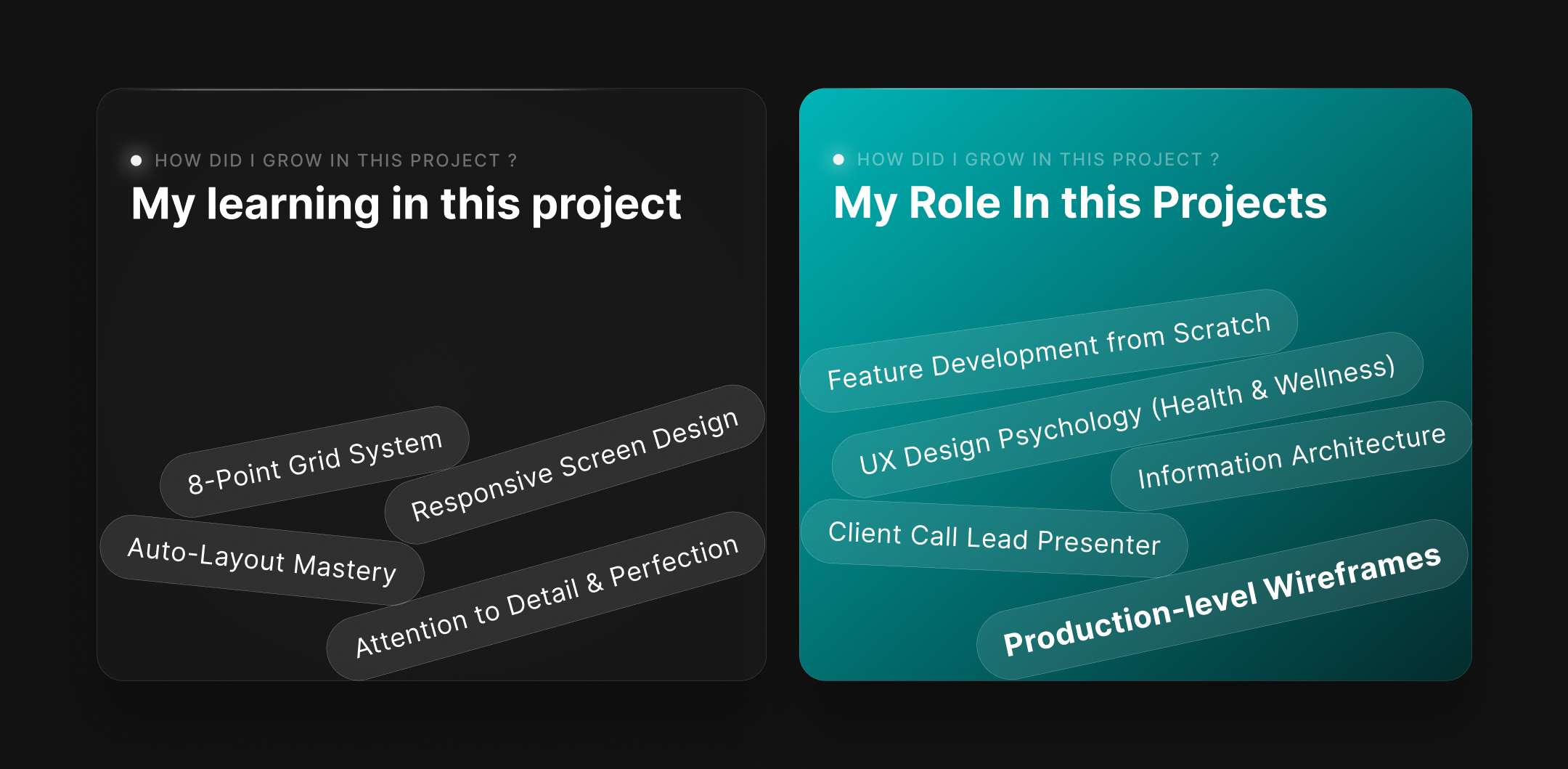Image resolution: width=1568 pixels, height=769 pixels.
Task: Click the Production-level Wireframes tag
Action: pyautogui.click(x=1222, y=600)
